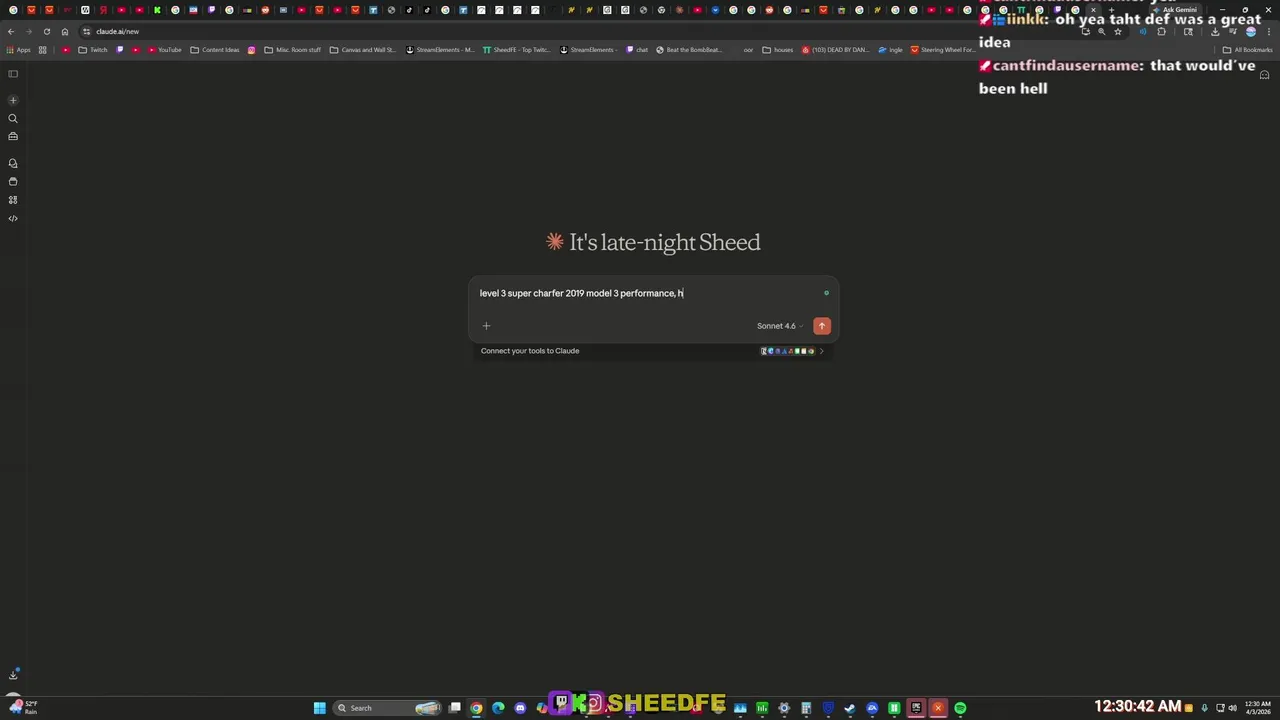Open the Beat the BombBeat bookmark
This screenshot has height=720, width=1280.
[x=689, y=50]
